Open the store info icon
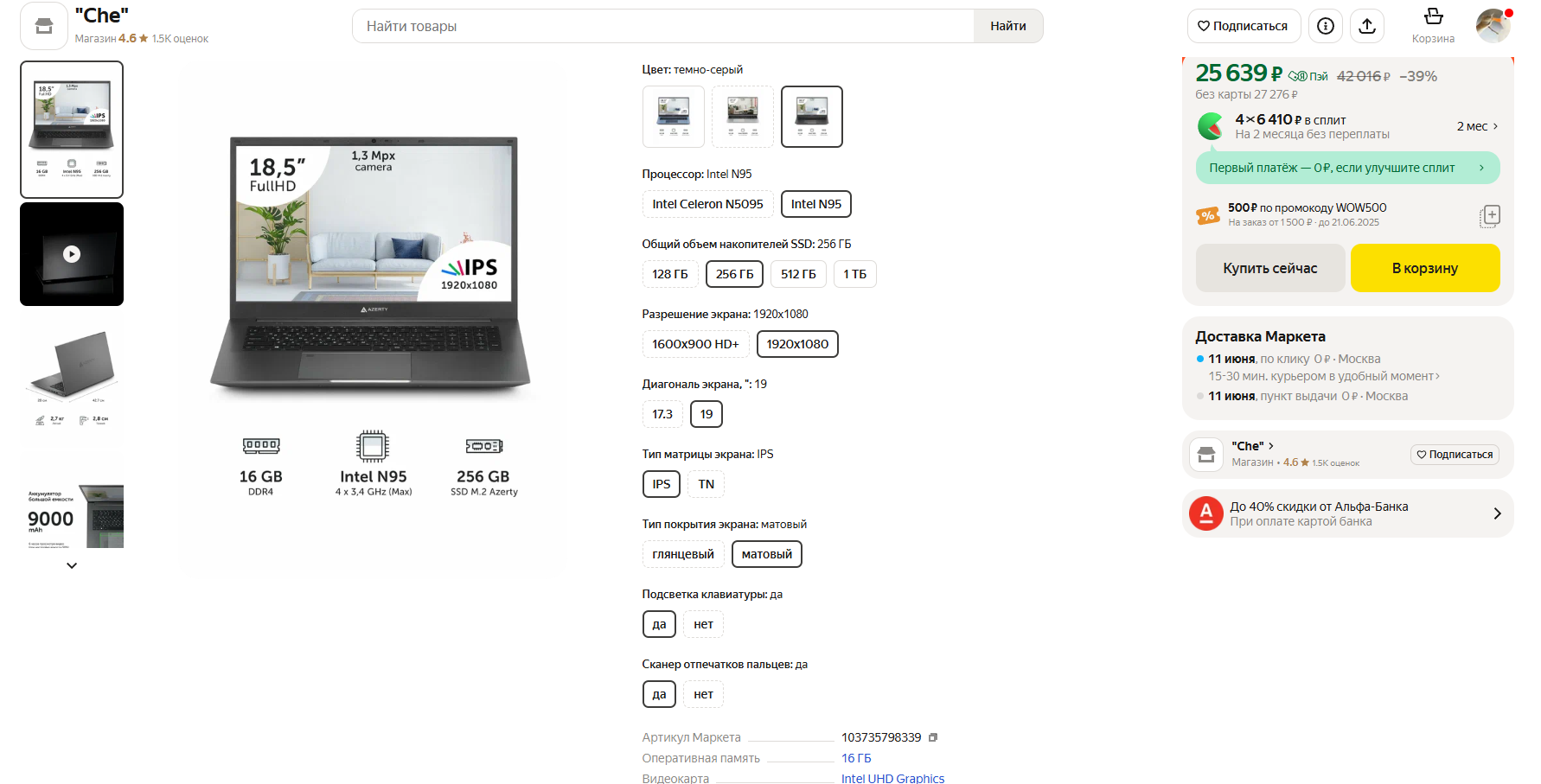 pyautogui.click(x=1325, y=26)
